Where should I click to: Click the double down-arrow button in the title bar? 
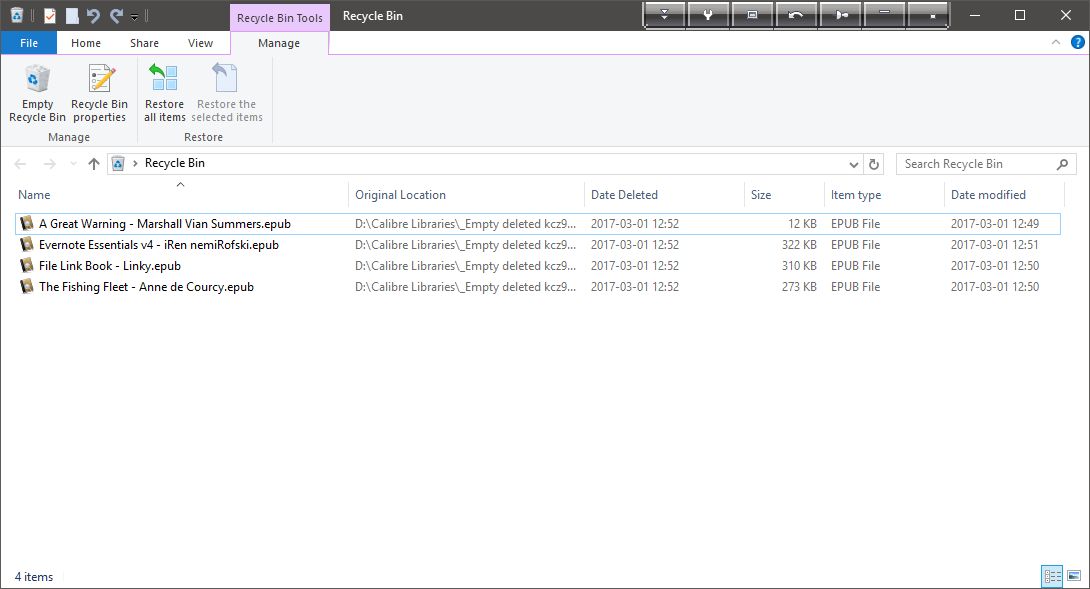click(665, 15)
